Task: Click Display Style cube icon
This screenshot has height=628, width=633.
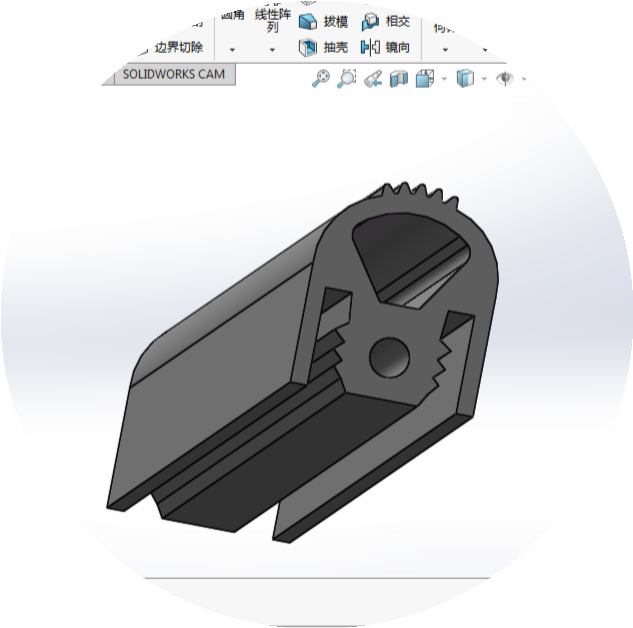Action: [464, 78]
